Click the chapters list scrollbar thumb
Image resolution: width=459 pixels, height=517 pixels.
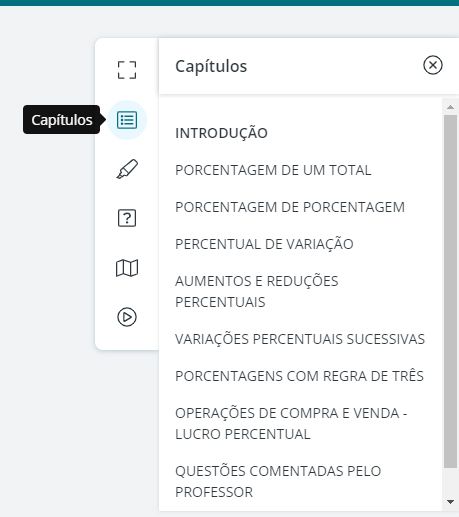pyautogui.click(x=450, y=291)
